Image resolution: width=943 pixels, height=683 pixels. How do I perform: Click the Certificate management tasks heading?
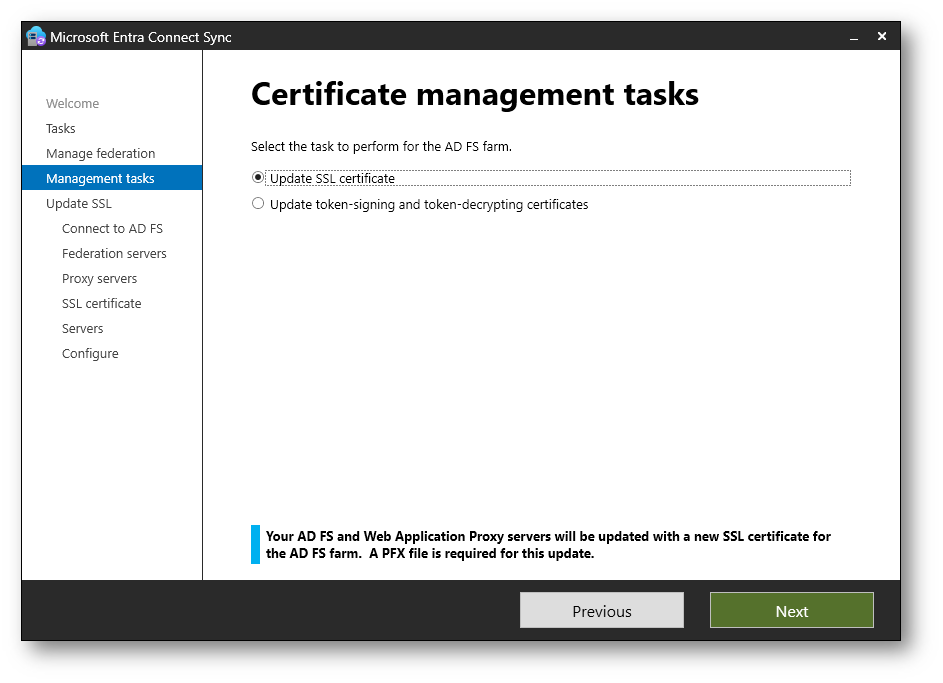click(x=474, y=95)
